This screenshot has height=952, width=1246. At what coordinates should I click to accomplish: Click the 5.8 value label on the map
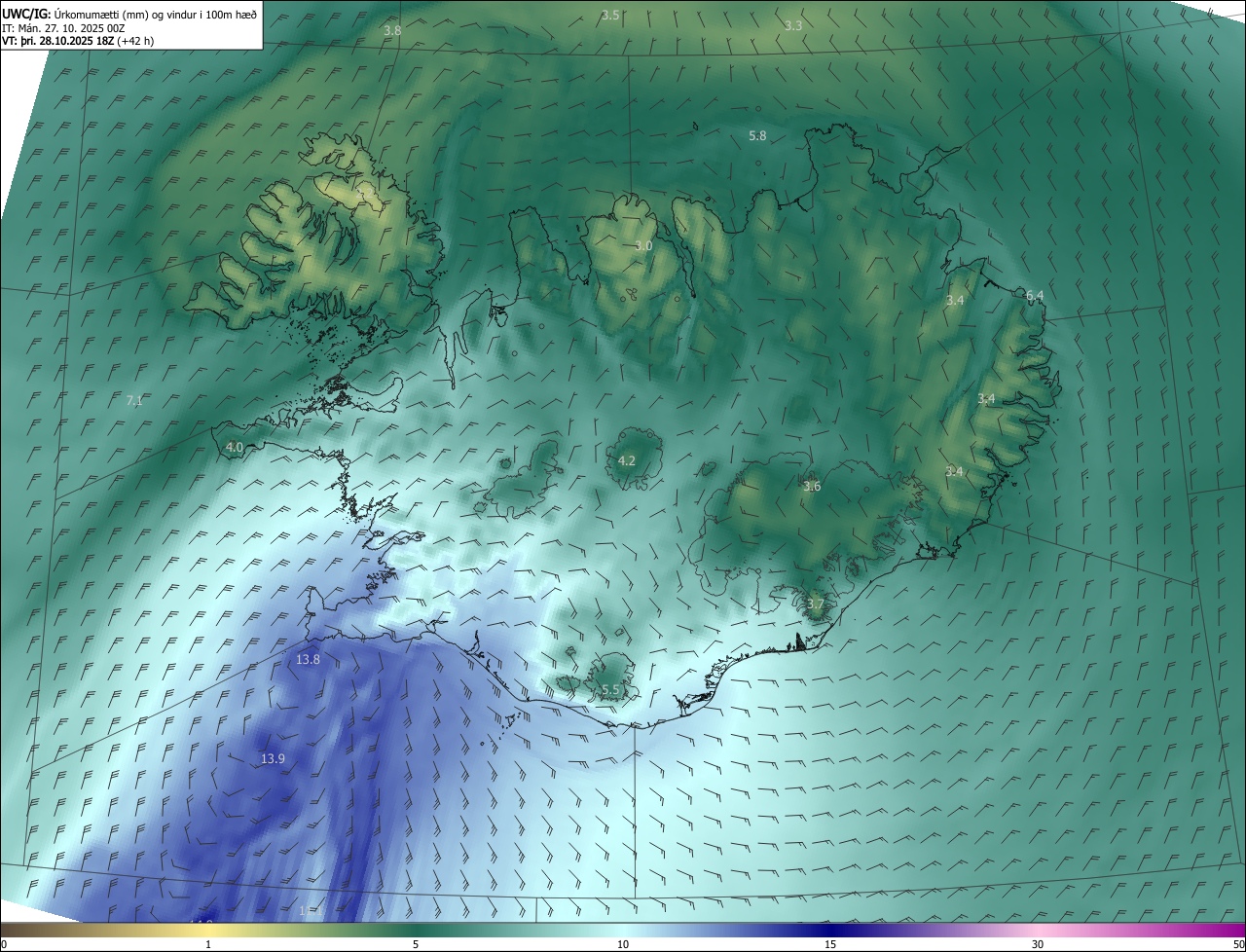(x=757, y=136)
